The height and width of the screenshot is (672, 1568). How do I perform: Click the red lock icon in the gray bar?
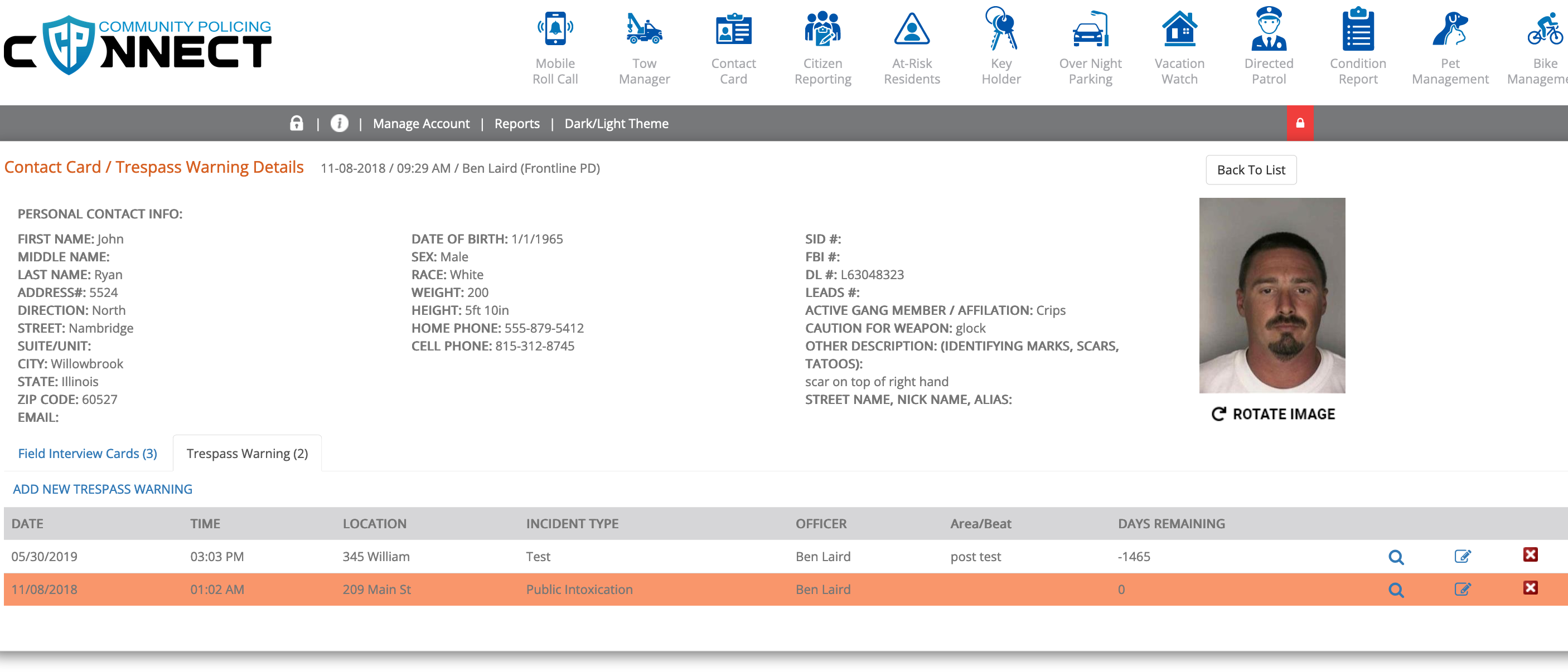(x=1300, y=123)
